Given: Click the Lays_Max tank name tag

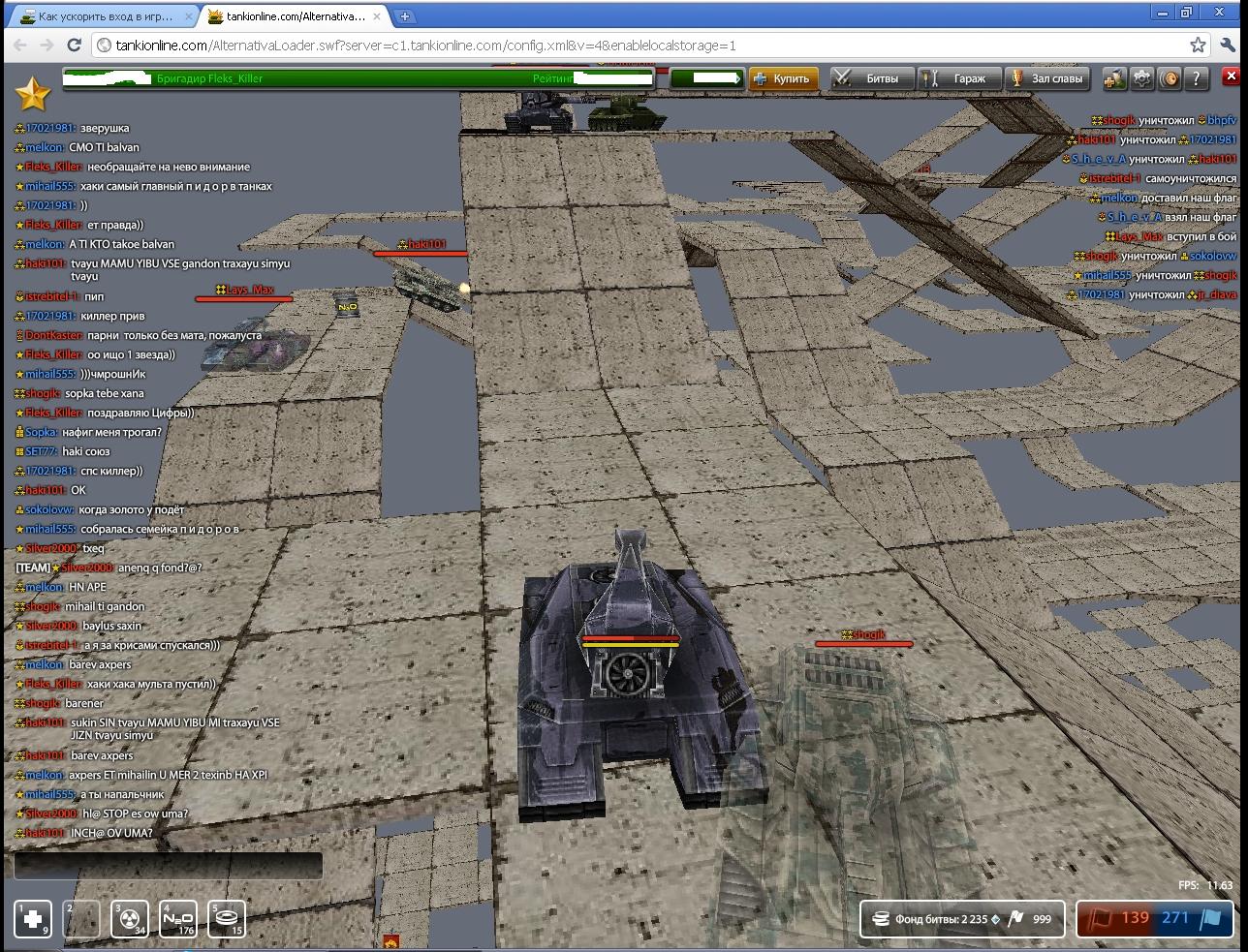Looking at the screenshot, I should [244, 290].
